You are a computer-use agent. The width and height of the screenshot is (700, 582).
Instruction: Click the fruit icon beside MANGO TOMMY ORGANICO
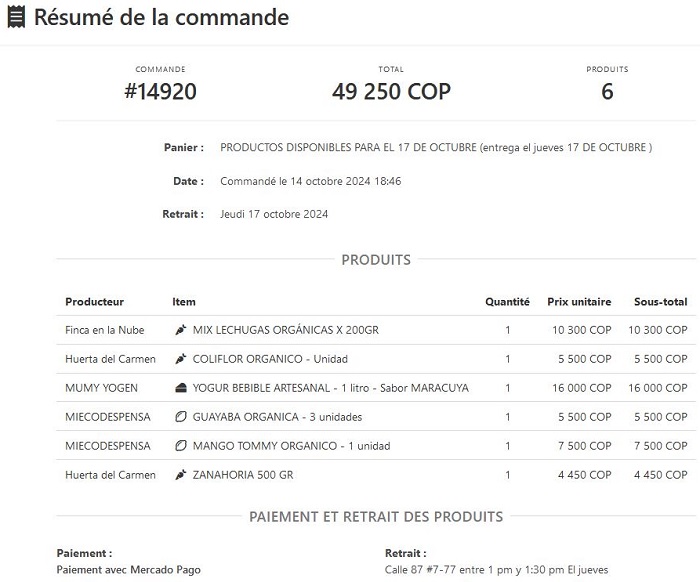(181, 446)
